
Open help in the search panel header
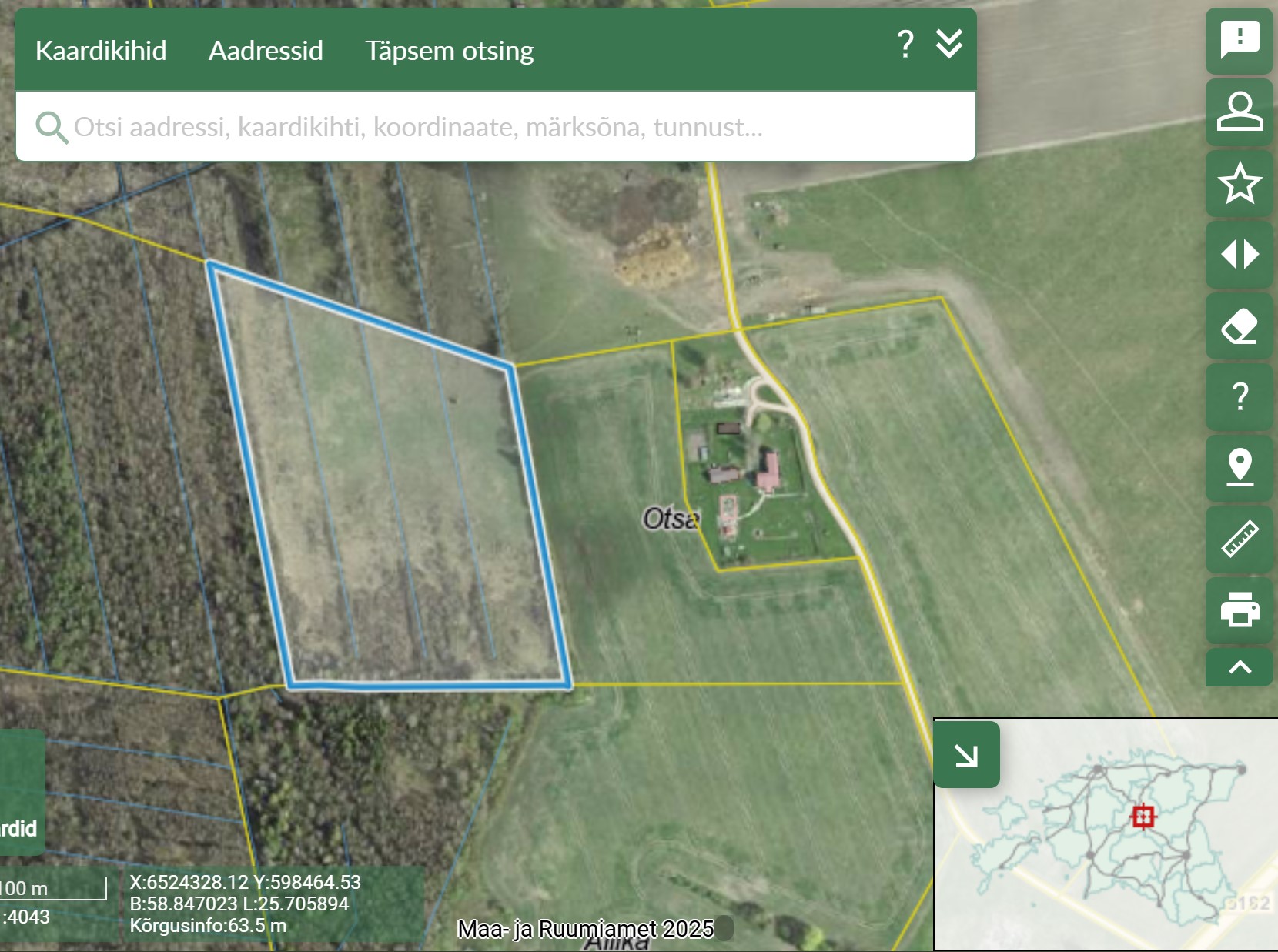point(905,45)
